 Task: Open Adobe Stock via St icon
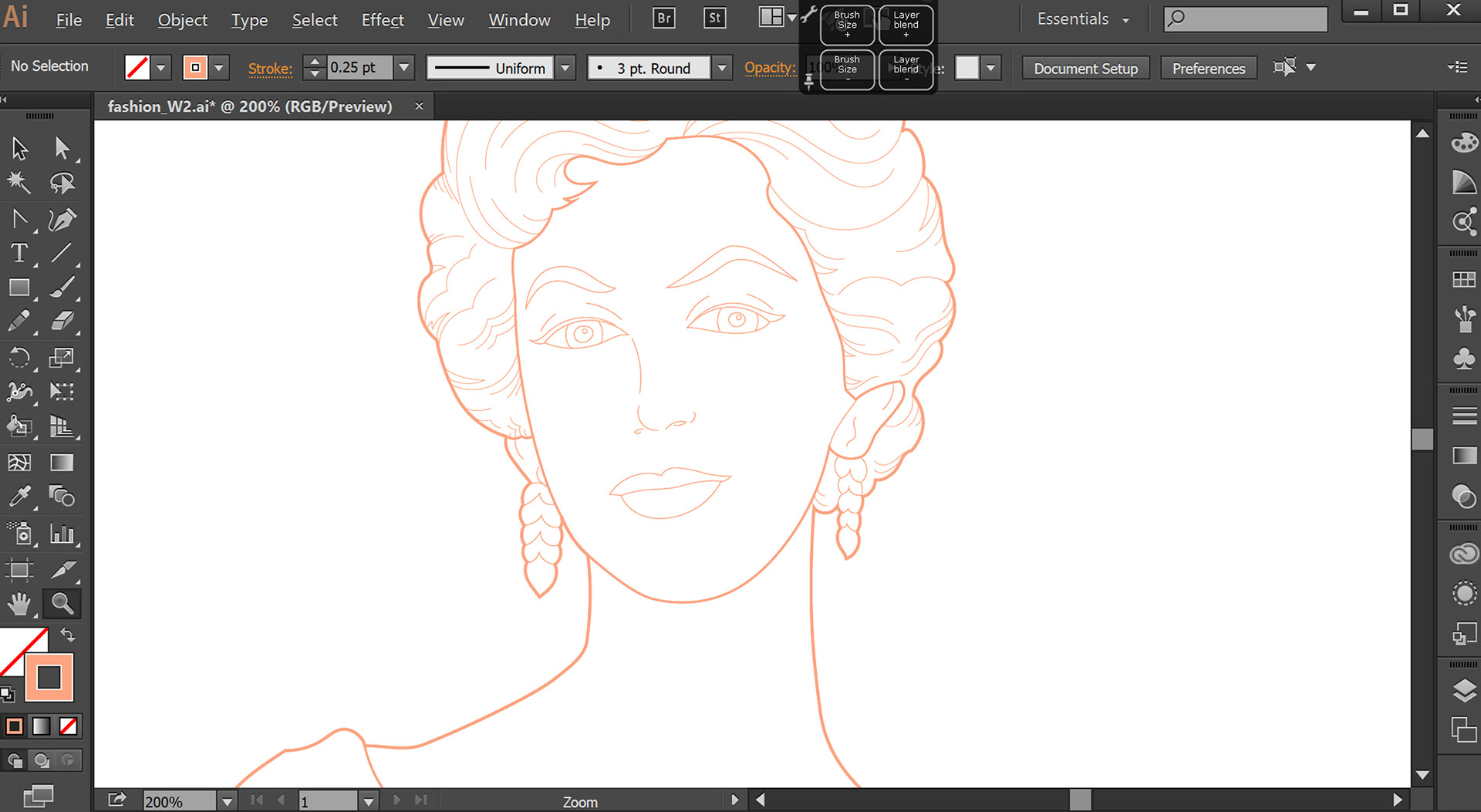pos(715,18)
